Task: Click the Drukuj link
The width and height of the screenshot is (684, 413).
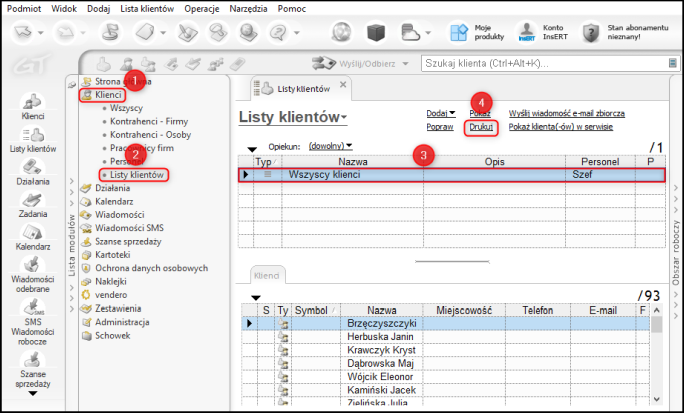Action: 482,127
